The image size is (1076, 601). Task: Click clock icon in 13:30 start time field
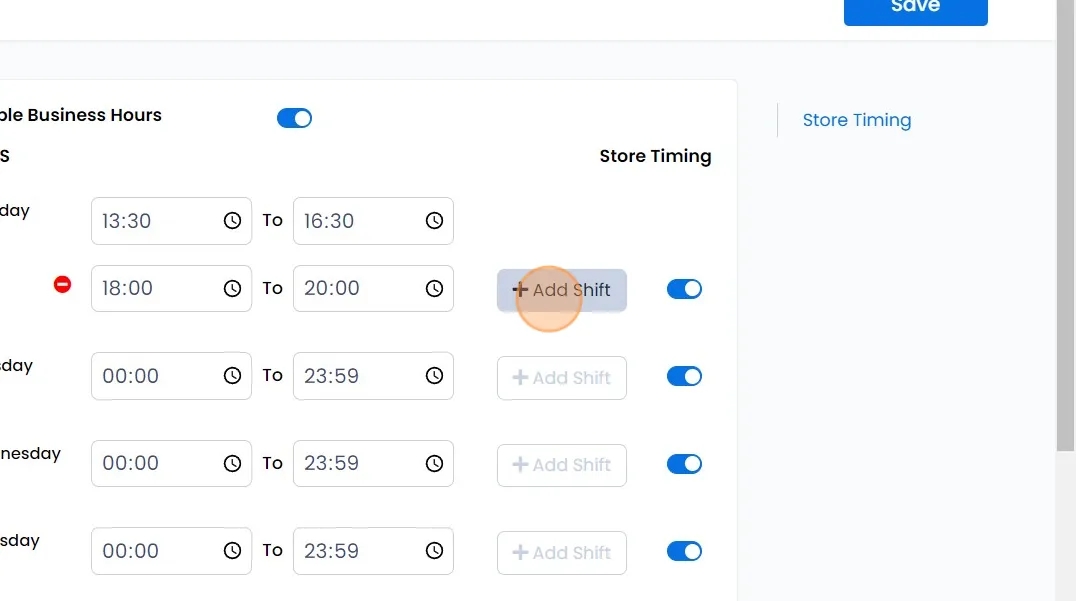pyautogui.click(x=232, y=221)
